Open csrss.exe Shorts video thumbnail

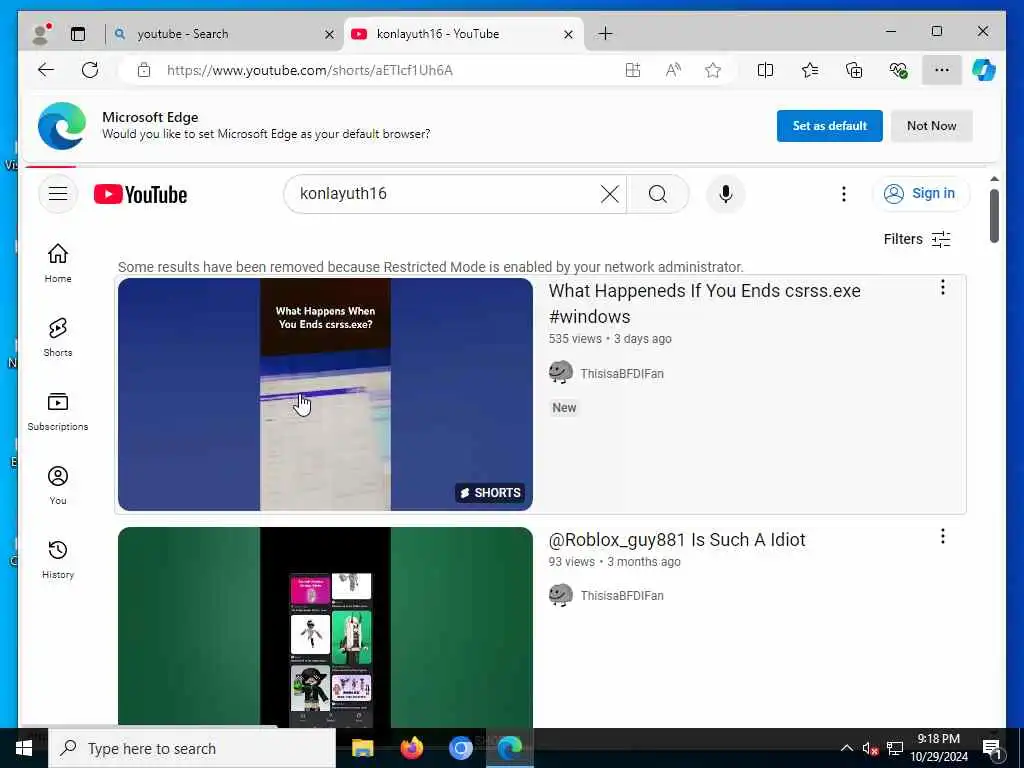pos(325,394)
